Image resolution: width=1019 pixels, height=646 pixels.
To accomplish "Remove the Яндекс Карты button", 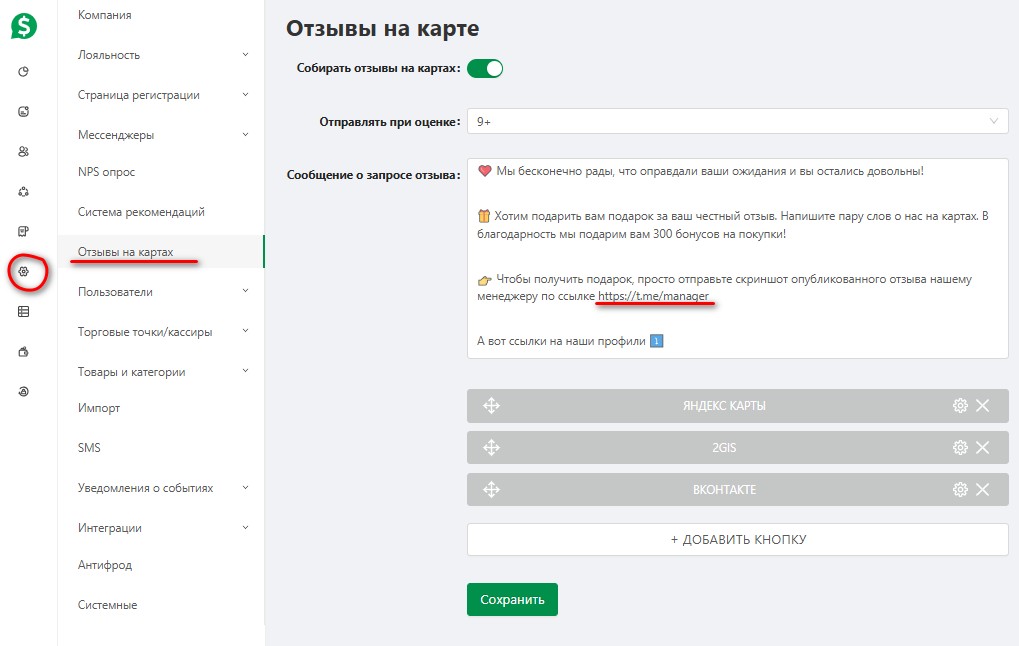I will click(x=983, y=406).
